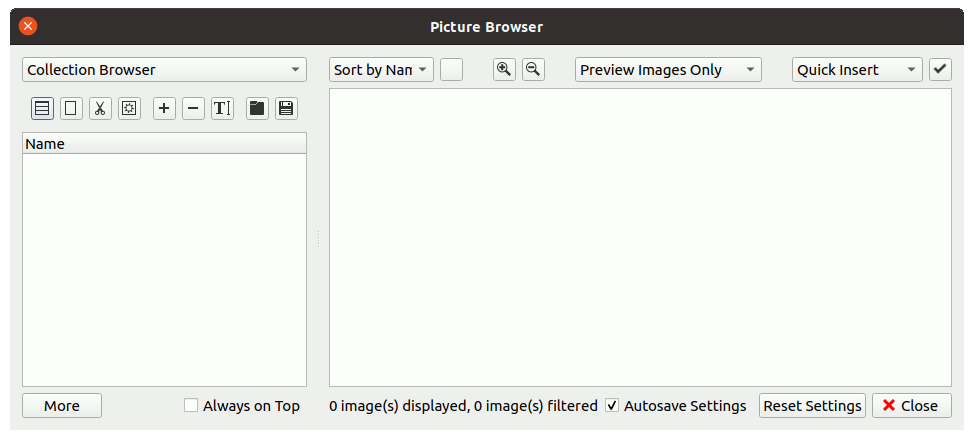Zoom out on image previews
This screenshot has width=974, height=440.
(x=533, y=69)
